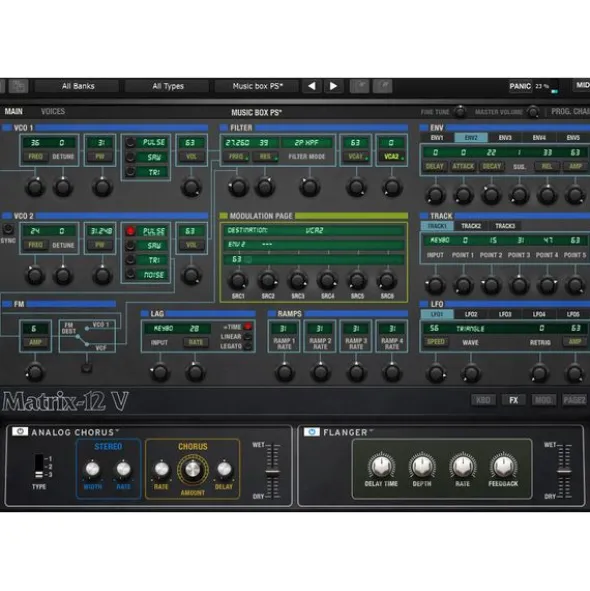Image resolution: width=590 pixels, height=591 pixels.
Task: Click the VCO 1 Vol knob
Action: (191, 187)
